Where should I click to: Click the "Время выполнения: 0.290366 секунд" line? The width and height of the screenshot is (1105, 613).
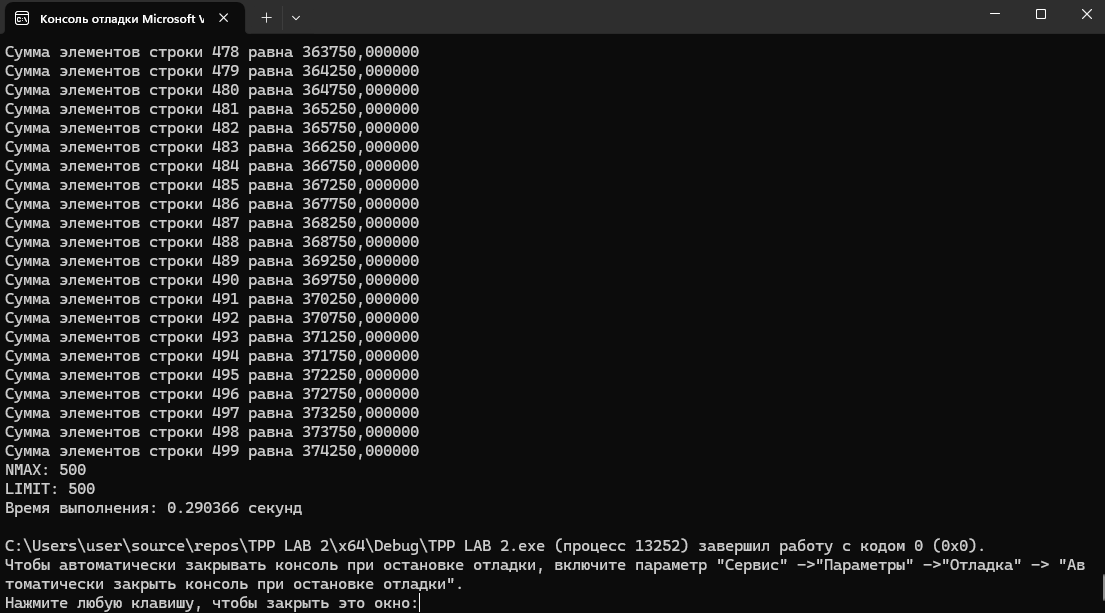pos(154,508)
